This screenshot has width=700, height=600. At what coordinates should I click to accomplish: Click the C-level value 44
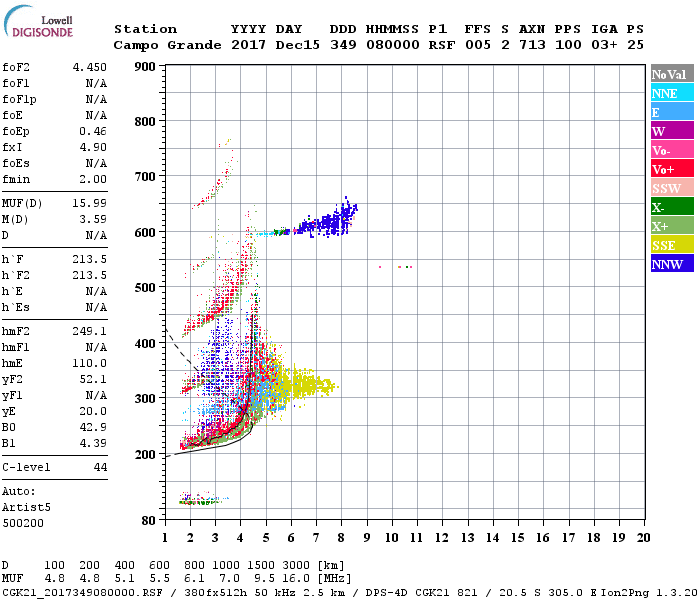[100, 467]
